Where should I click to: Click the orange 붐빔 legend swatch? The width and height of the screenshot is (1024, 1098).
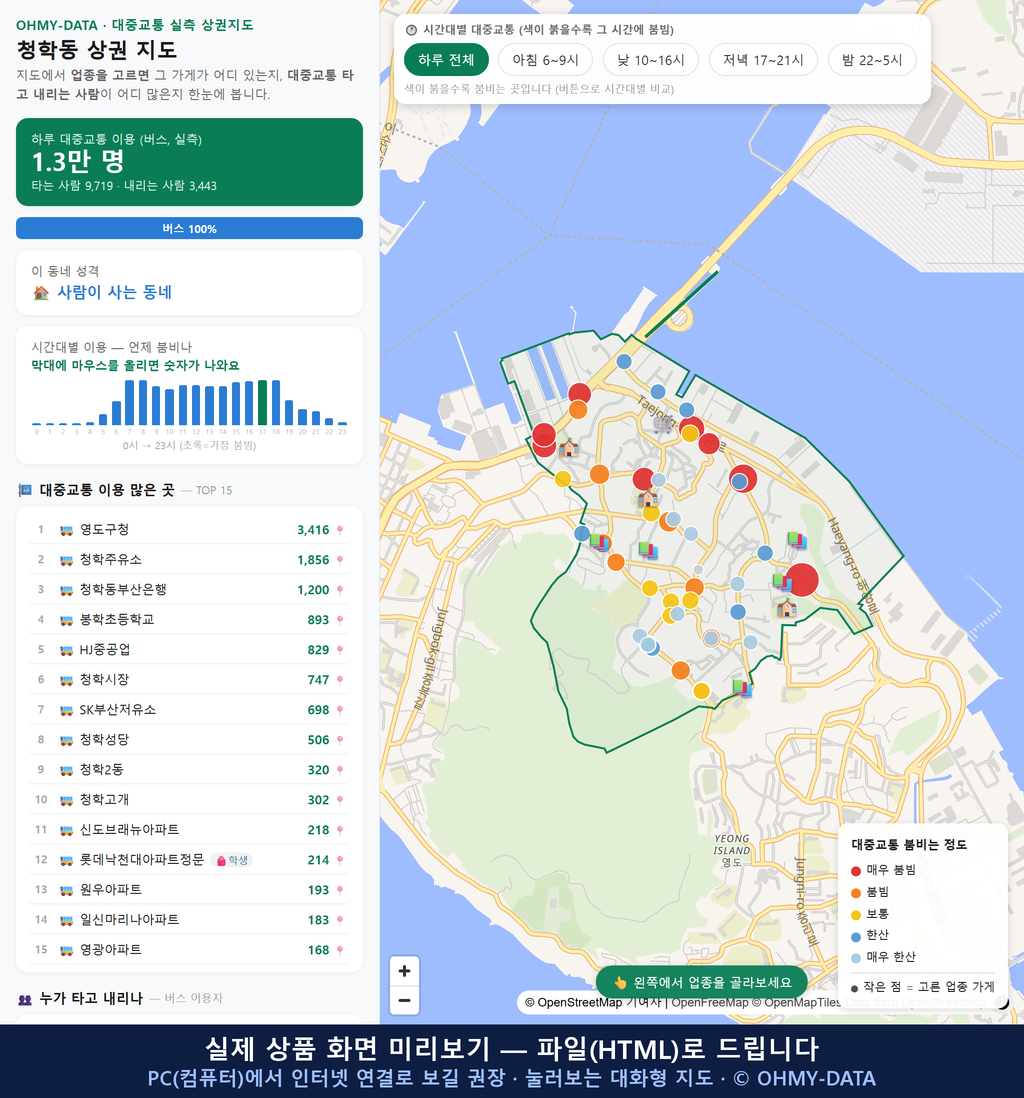coord(855,893)
